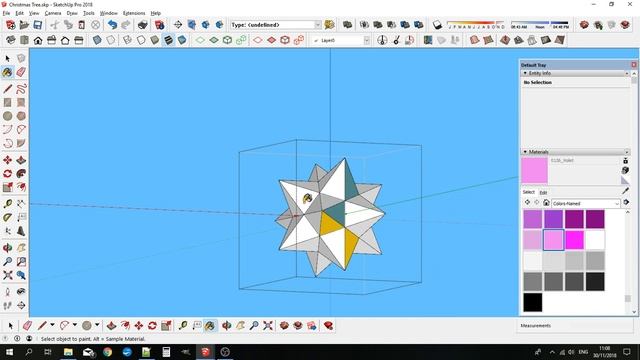Image resolution: width=640 pixels, height=360 pixels.
Task: Toggle shadows on or off
Action: tap(437, 25)
